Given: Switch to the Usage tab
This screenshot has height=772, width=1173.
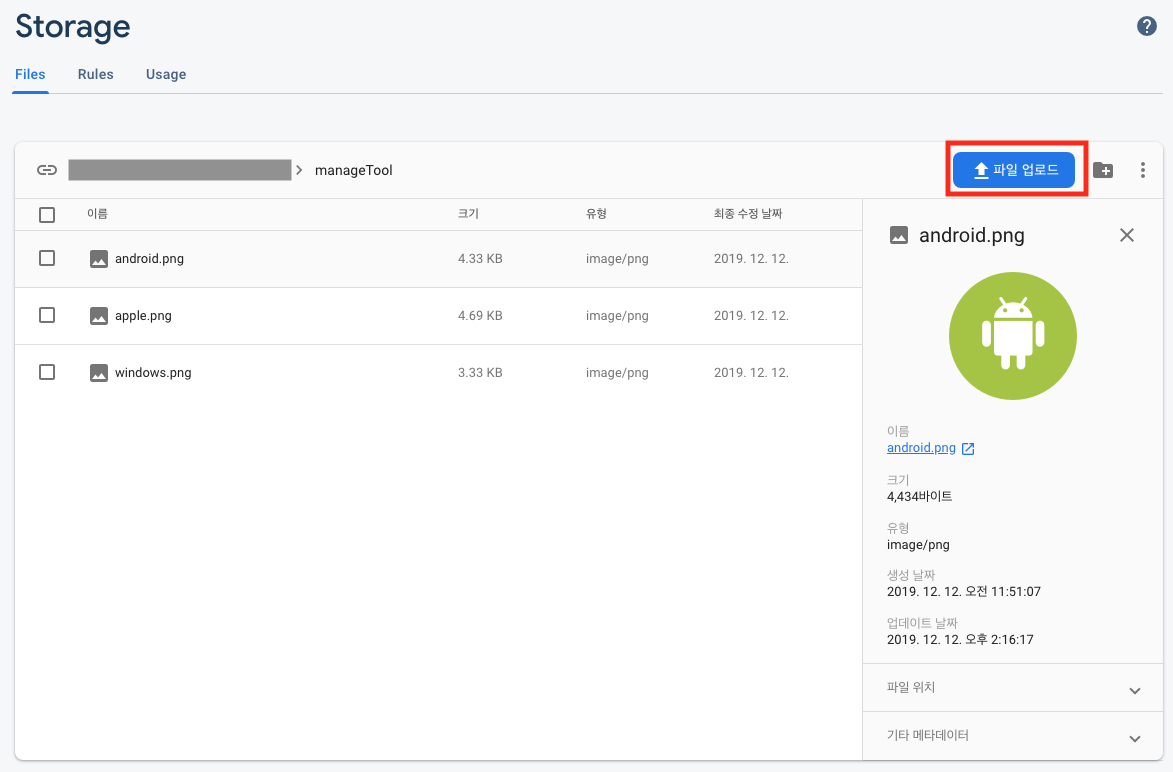Looking at the screenshot, I should (166, 74).
